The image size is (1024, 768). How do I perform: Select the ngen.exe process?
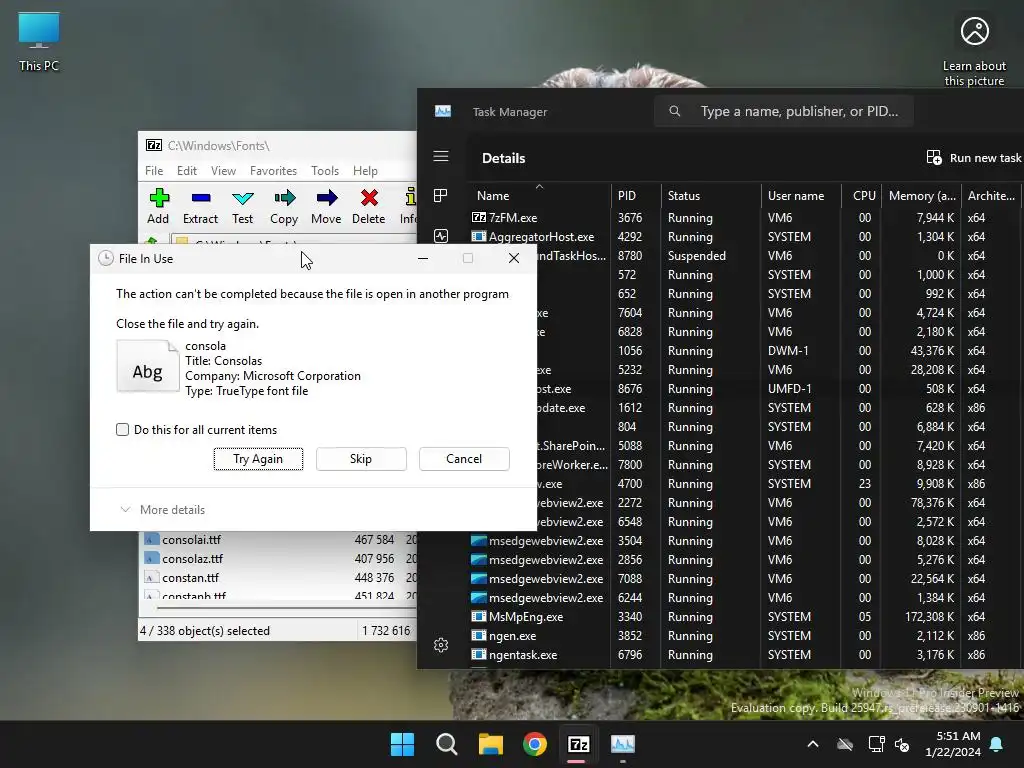click(x=744, y=636)
